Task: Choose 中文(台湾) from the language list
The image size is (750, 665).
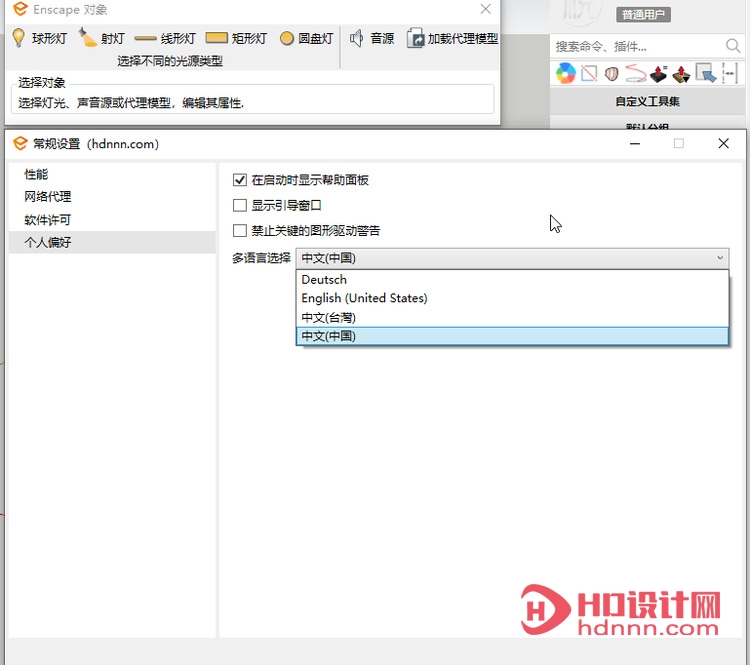Action: point(512,317)
